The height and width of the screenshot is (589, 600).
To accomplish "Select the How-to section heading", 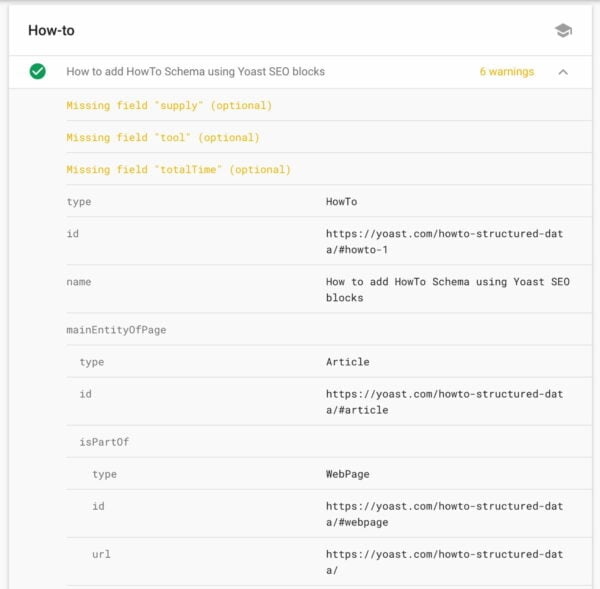I will tap(51, 31).
